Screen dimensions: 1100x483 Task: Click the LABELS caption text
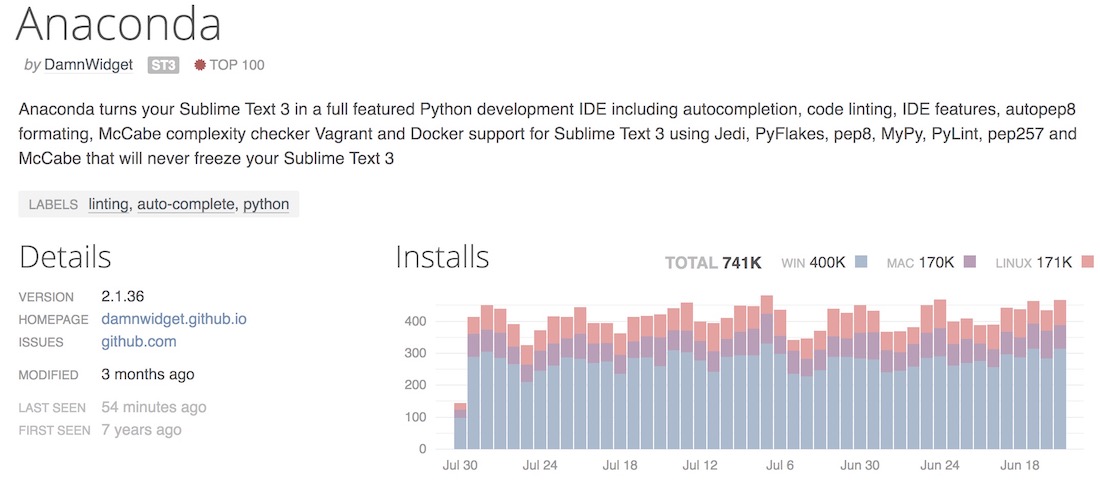point(53,205)
